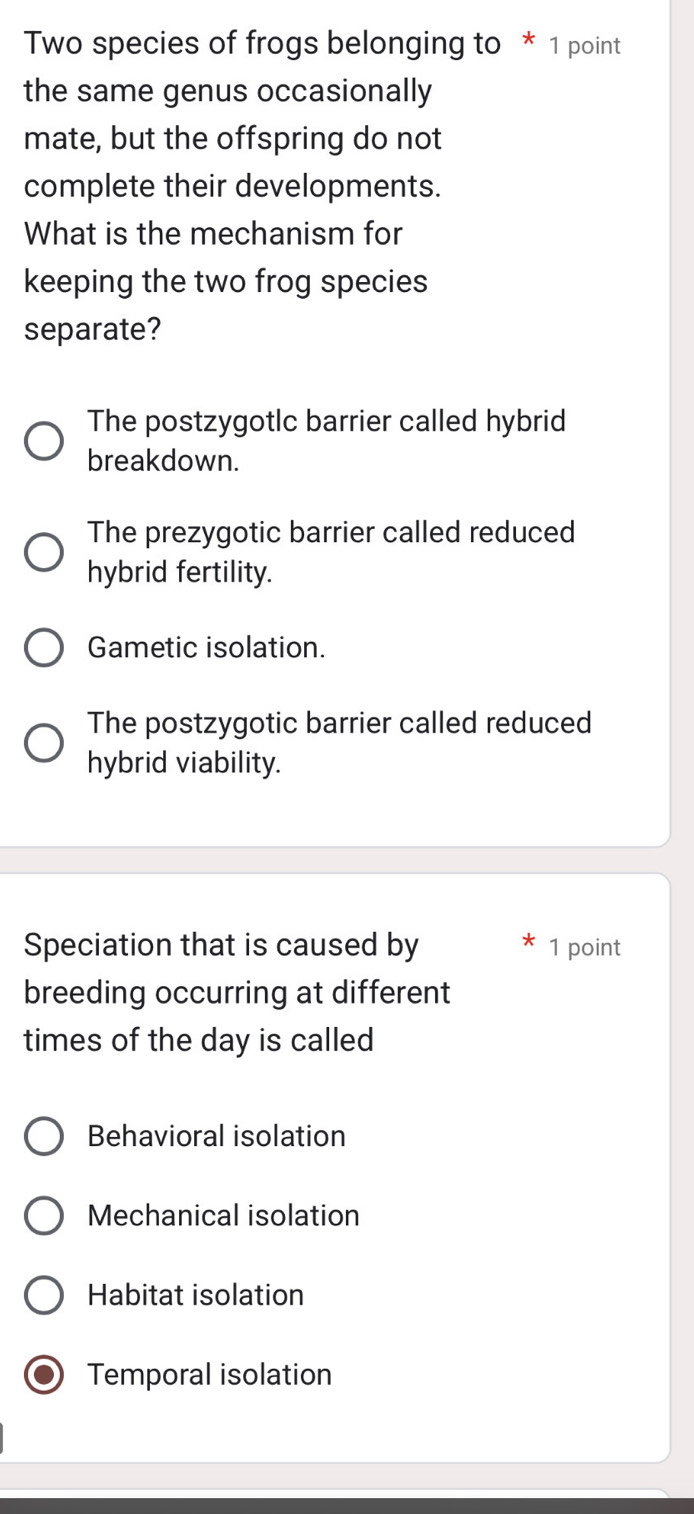The width and height of the screenshot is (694, 1514).
Task: Click the red asterisk beside second question
Action: (527, 945)
